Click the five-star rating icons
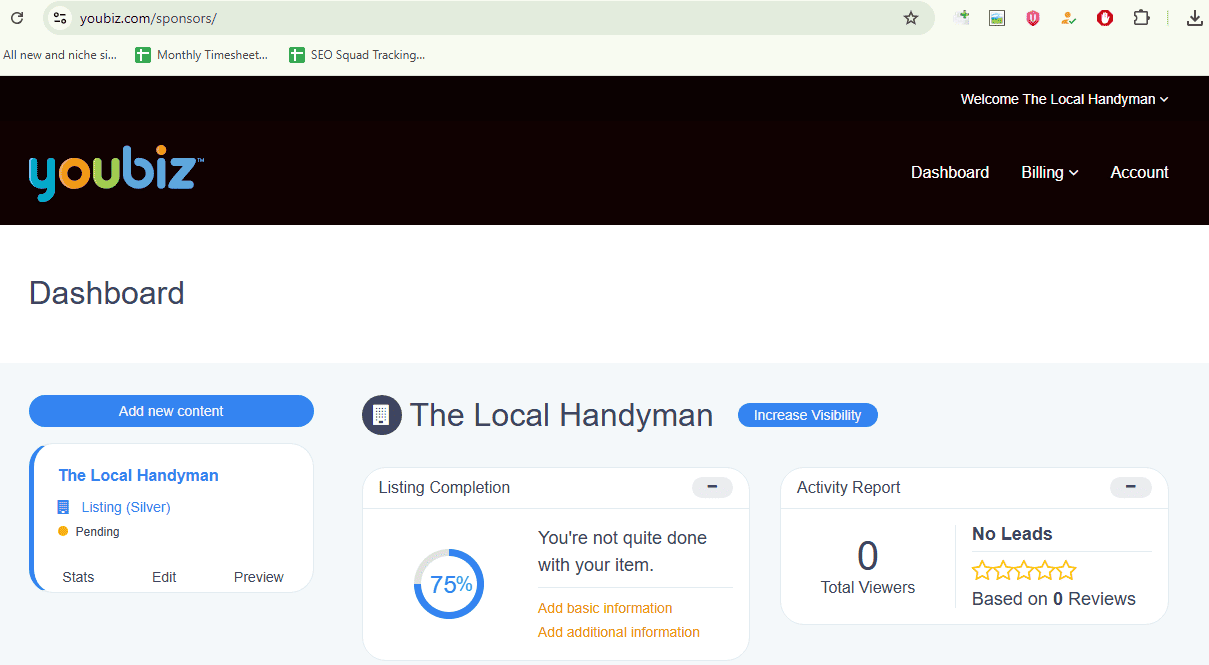This screenshot has width=1209, height=665. [x=1023, y=571]
